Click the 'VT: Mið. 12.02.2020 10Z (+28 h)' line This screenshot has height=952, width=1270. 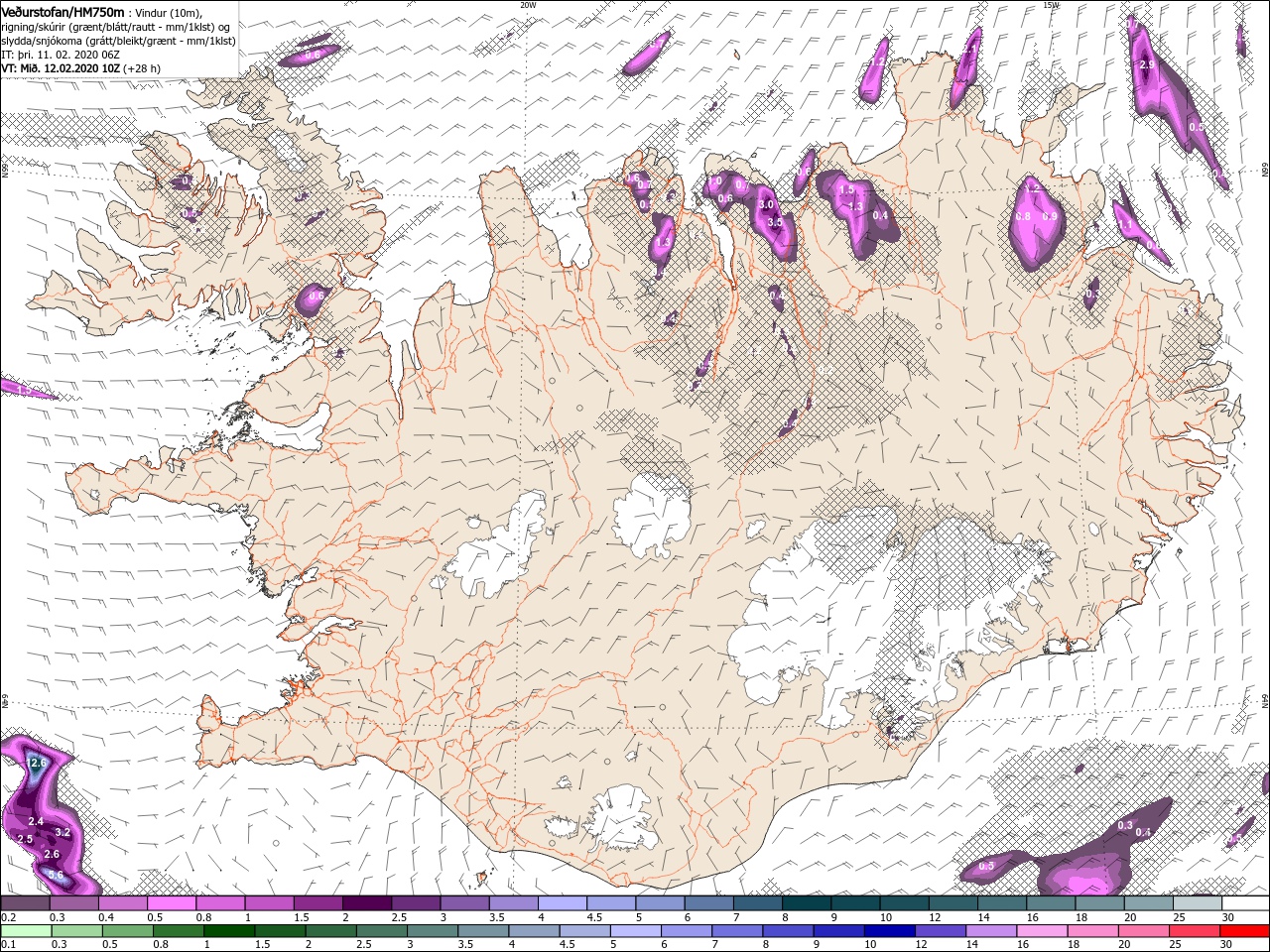coord(82,68)
